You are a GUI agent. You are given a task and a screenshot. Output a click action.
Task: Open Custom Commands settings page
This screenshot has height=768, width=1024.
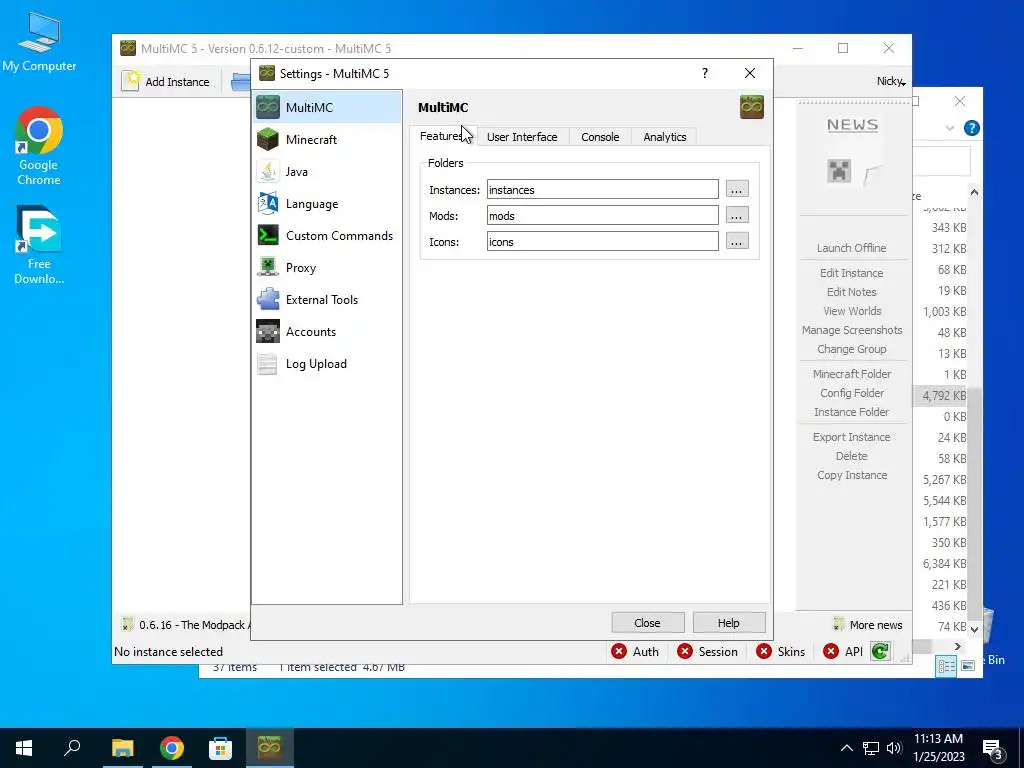pyautogui.click(x=327, y=235)
